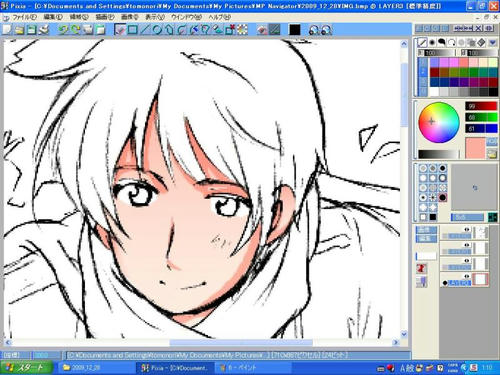Screen dimensions: 500x375
Task: Pick the pink swatch in color palette
Action: (x=473, y=63)
